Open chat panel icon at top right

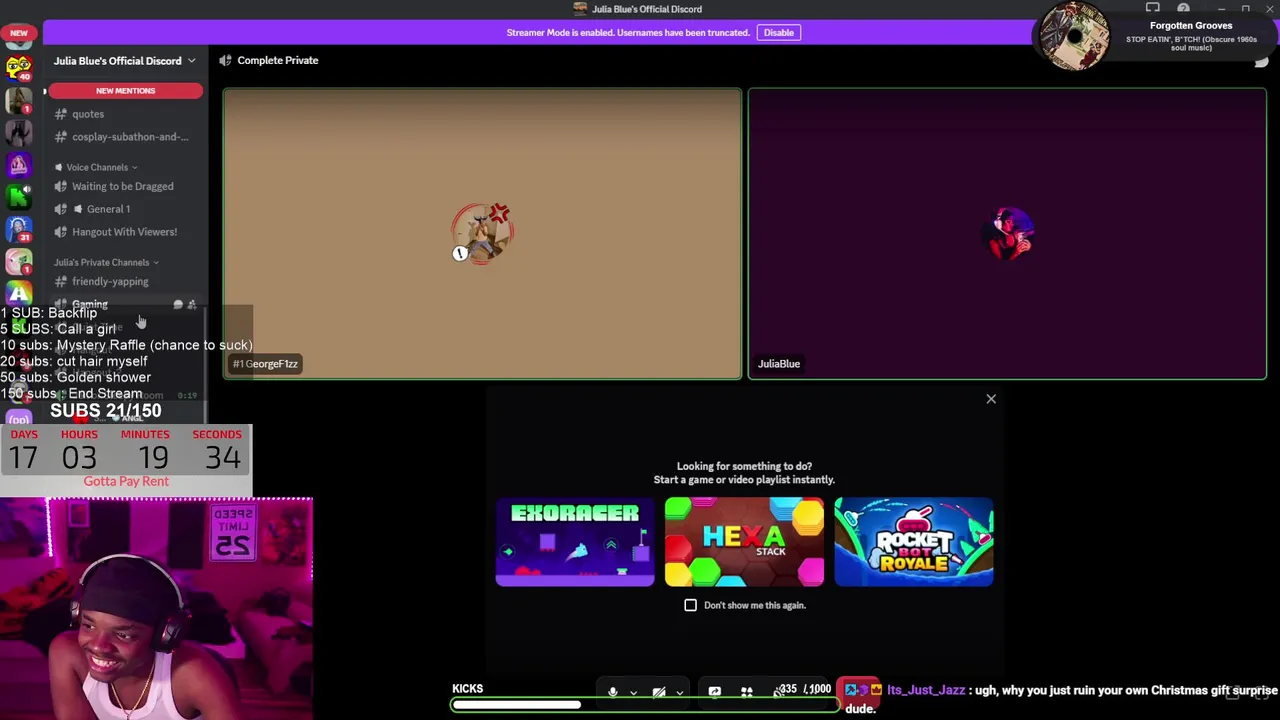point(1261,61)
